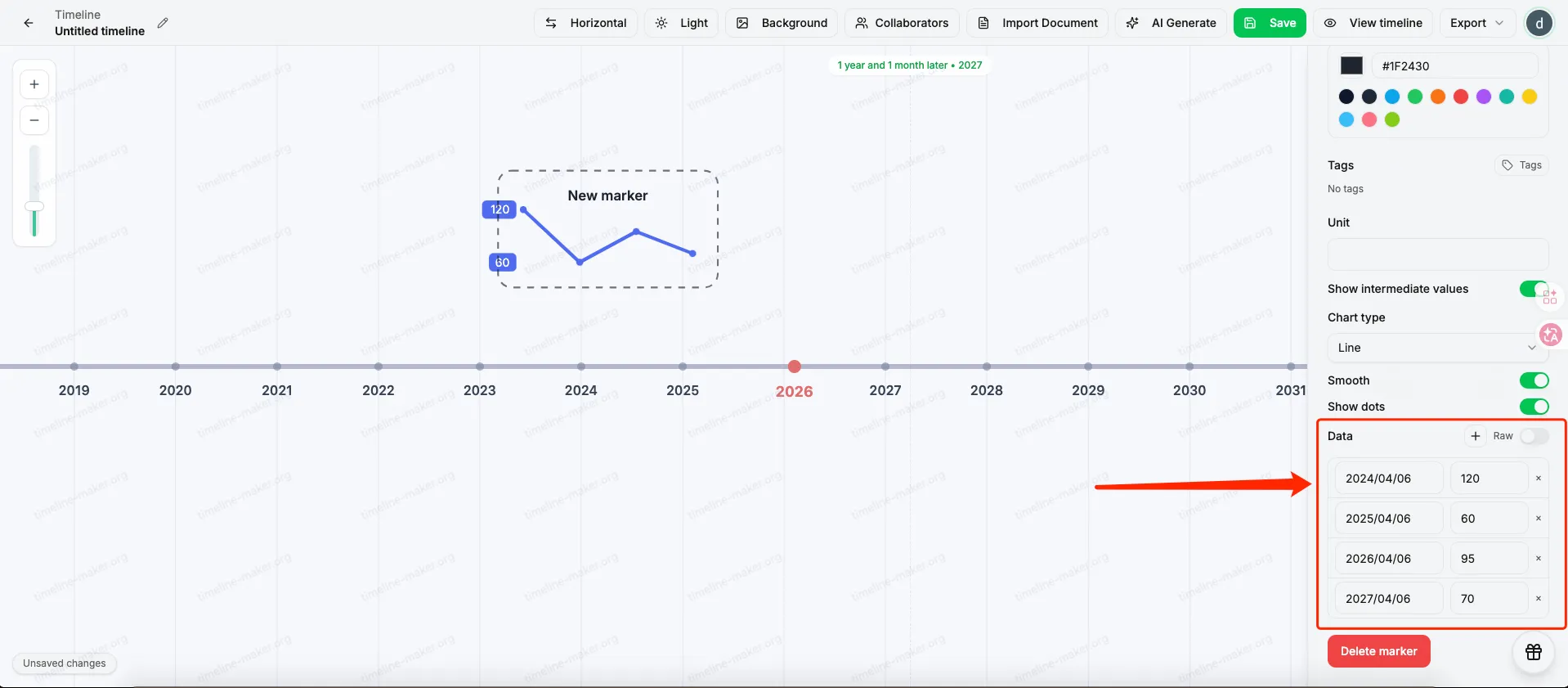1568x688 pixels.
Task: Toggle the Raw data switch
Action: click(x=1534, y=436)
